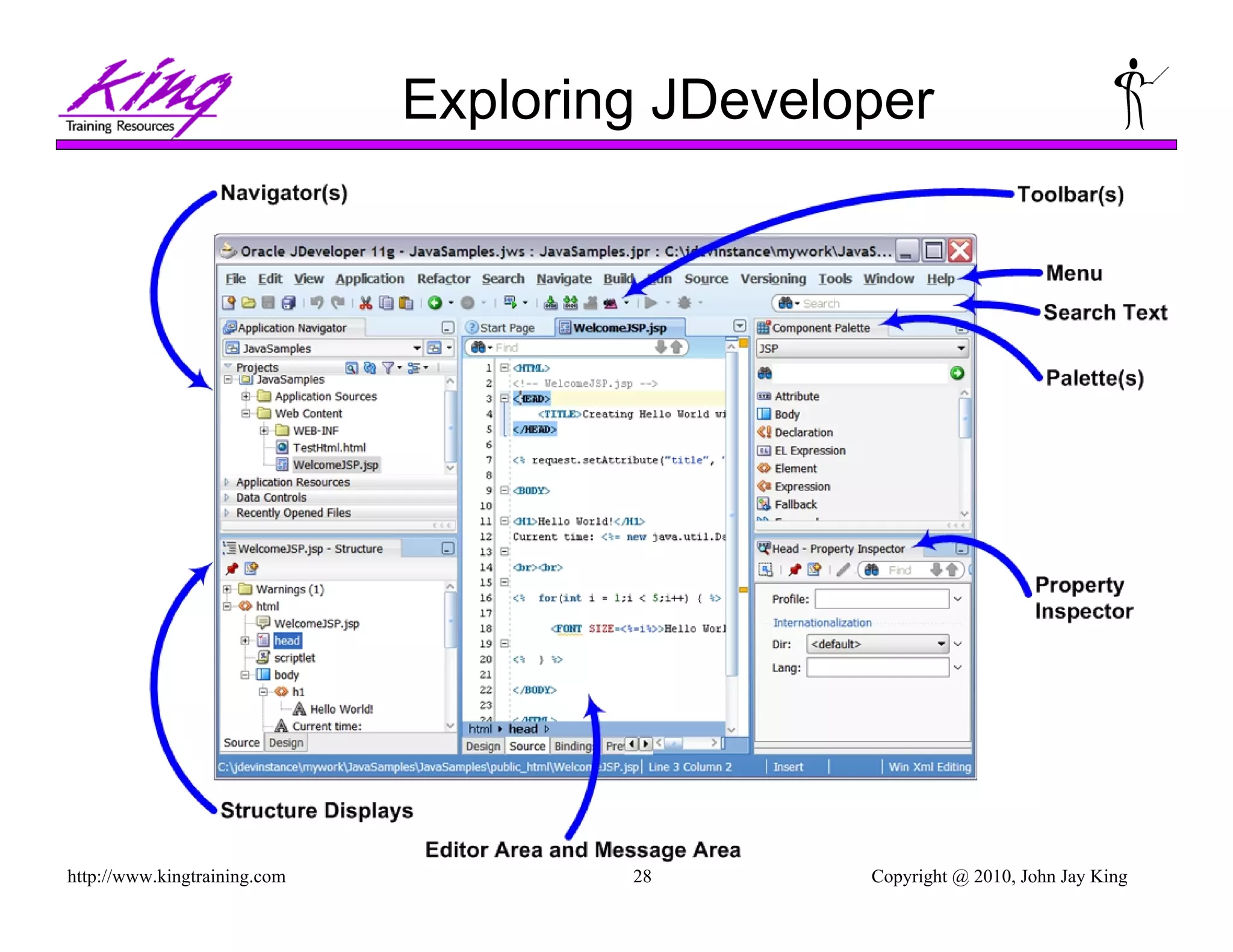Click the green Back navigation icon
Screen dimensions: 1233x952
point(435,303)
